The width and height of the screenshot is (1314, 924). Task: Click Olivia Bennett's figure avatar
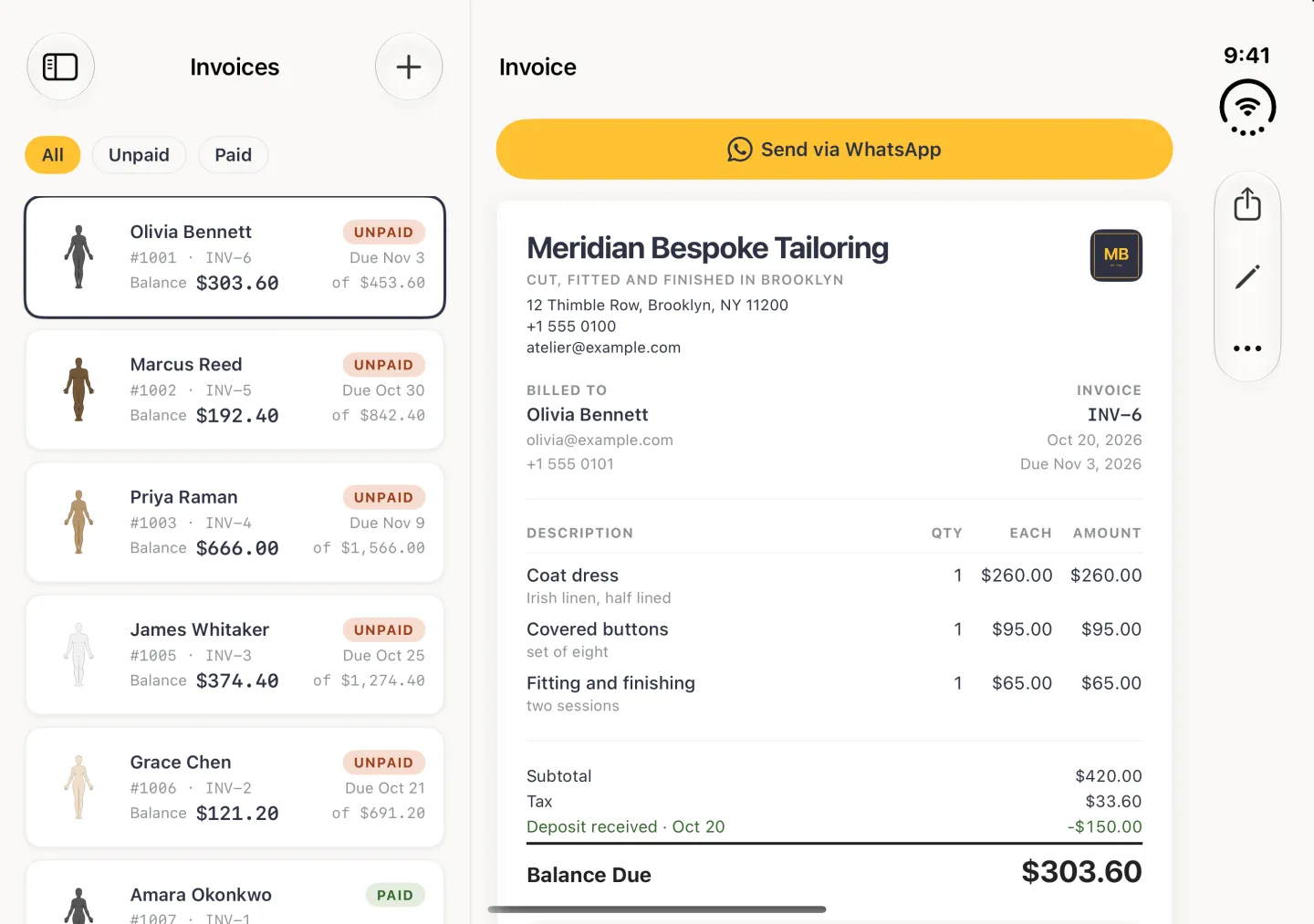tap(78, 257)
